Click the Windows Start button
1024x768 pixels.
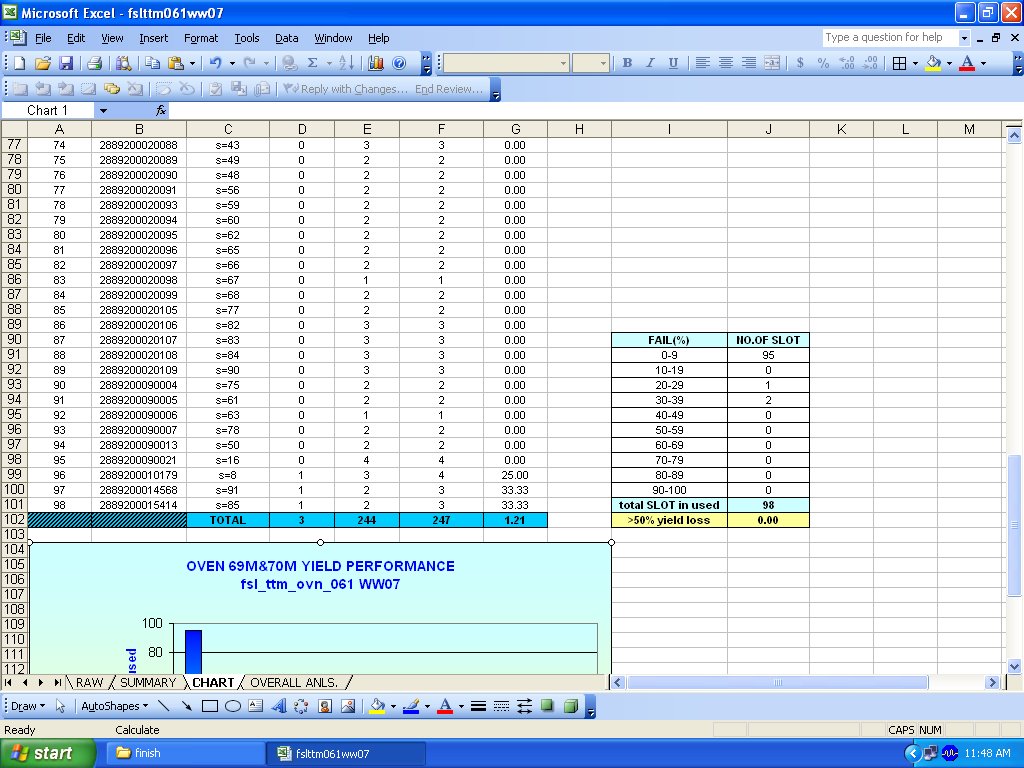[x=48, y=753]
